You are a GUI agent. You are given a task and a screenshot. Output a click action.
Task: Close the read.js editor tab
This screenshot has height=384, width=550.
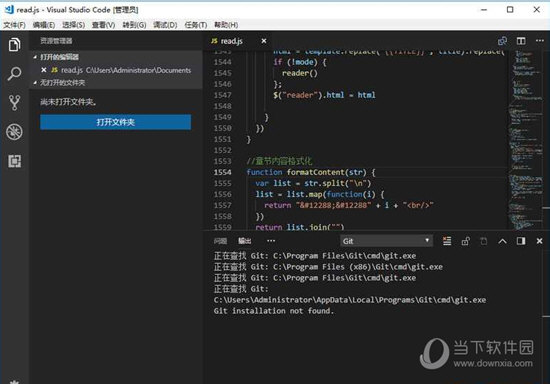[264, 41]
